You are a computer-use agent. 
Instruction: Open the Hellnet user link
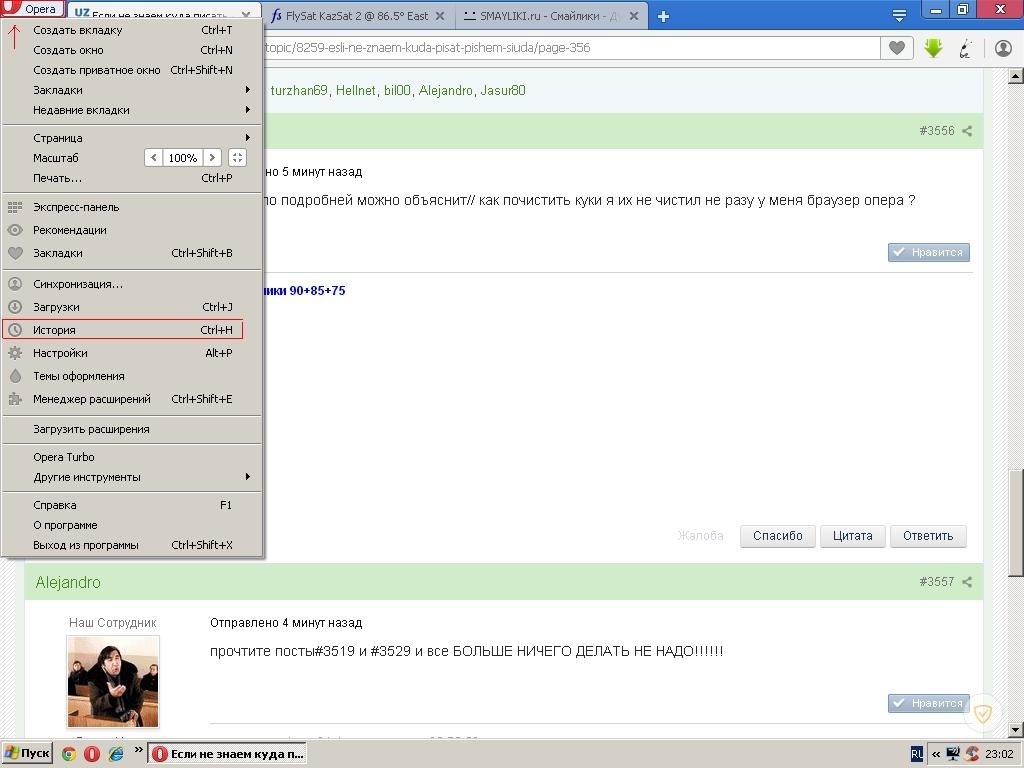[x=356, y=91]
